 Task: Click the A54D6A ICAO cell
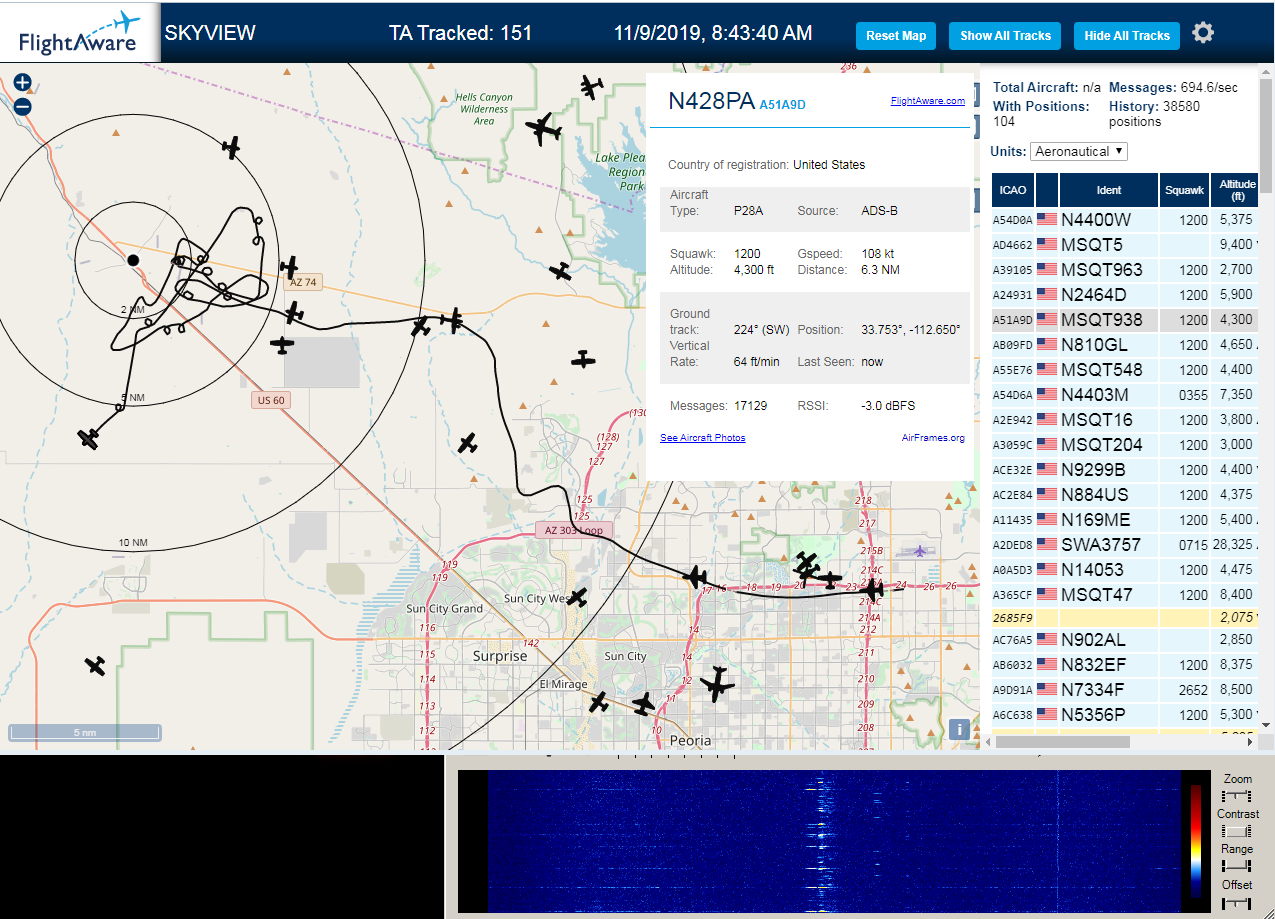click(x=1012, y=395)
